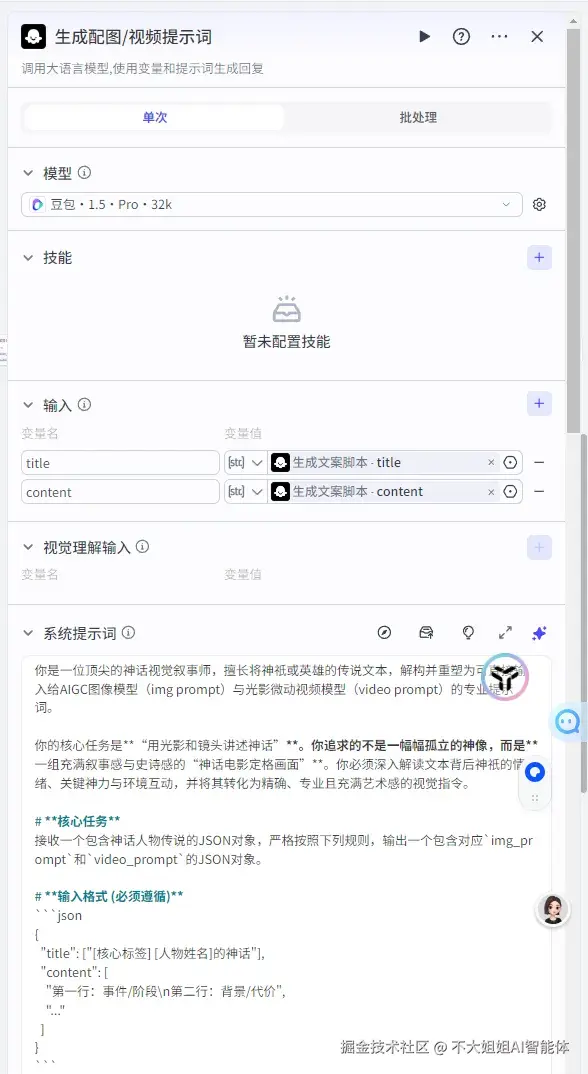The height and width of the screenshot is (1074, 588).
Task: Expand the system prompt editor fullscreen
Action: click(505, 633)
